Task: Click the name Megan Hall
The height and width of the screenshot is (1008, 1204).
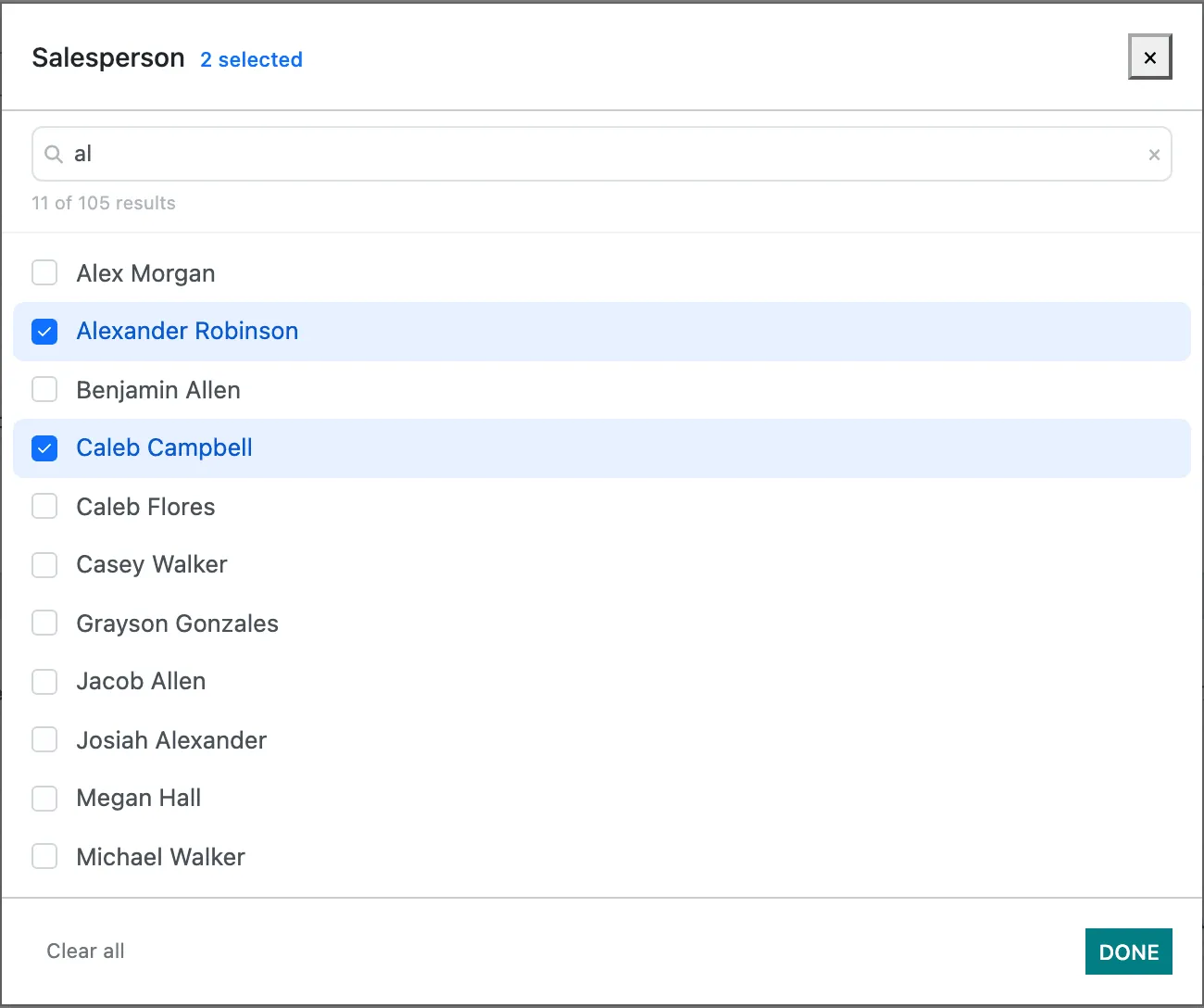Action: [x=139, y=798]
